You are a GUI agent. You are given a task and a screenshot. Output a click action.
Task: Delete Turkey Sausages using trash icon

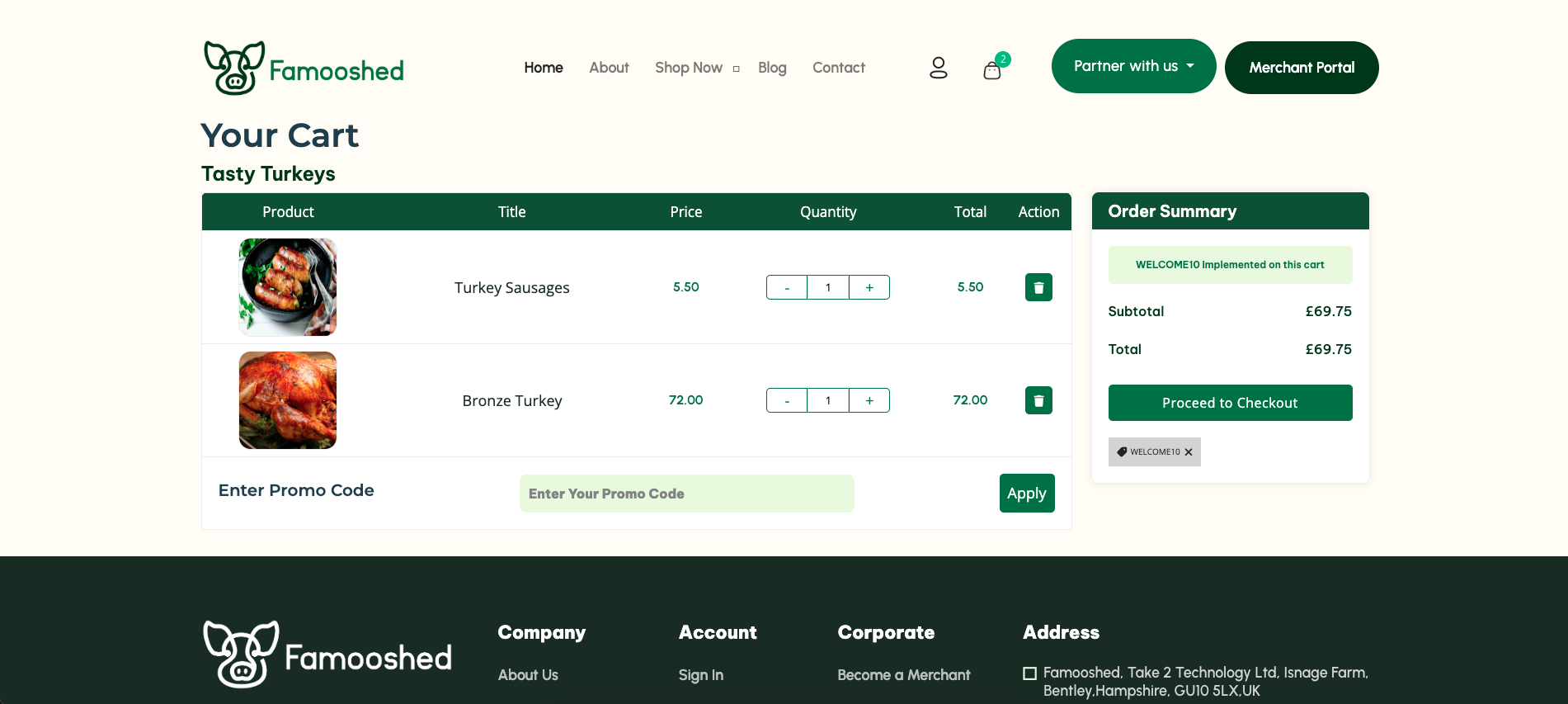1038,287
